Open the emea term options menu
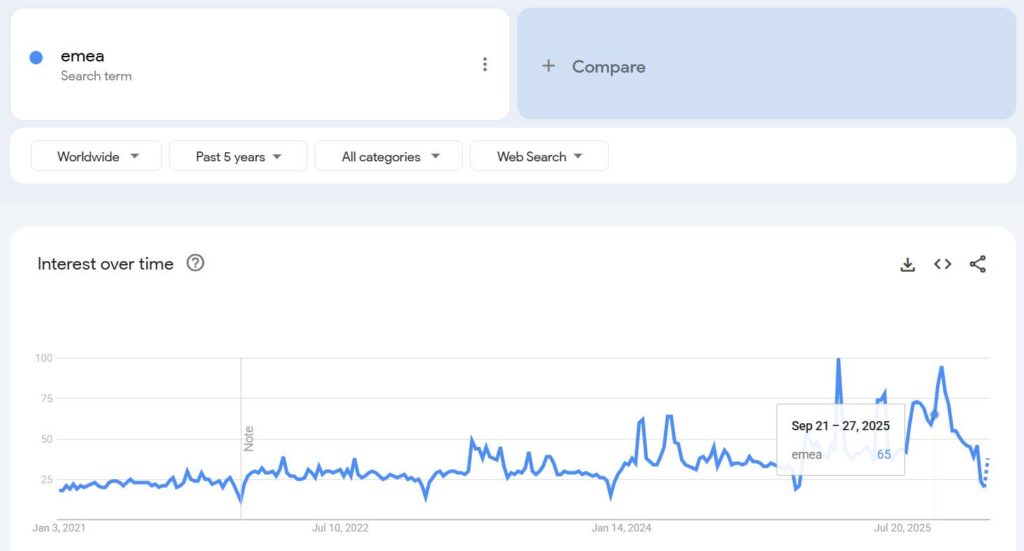The height and width of the screenshot is (551, 1024). pos(485,65)
